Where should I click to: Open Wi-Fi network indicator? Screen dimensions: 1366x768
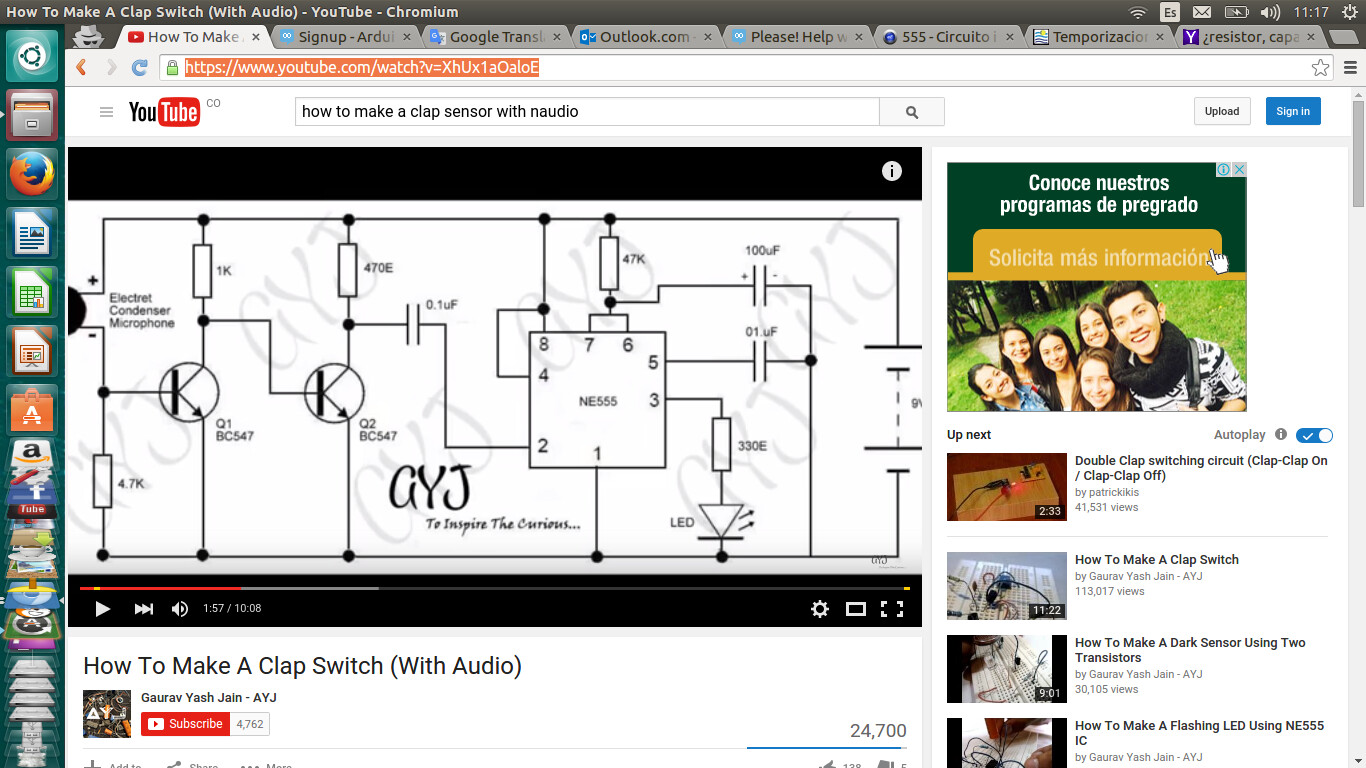click(x=1137, y=12)
